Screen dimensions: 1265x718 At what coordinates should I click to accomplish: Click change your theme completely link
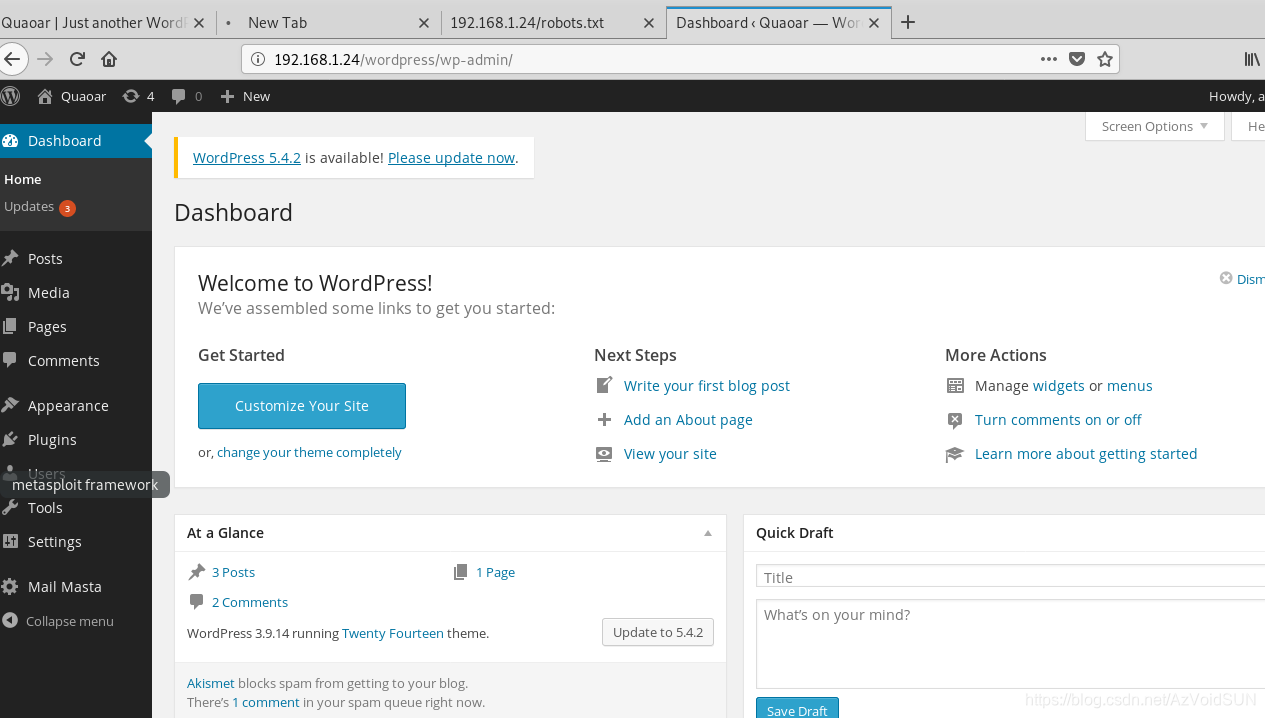coord(309,453)
